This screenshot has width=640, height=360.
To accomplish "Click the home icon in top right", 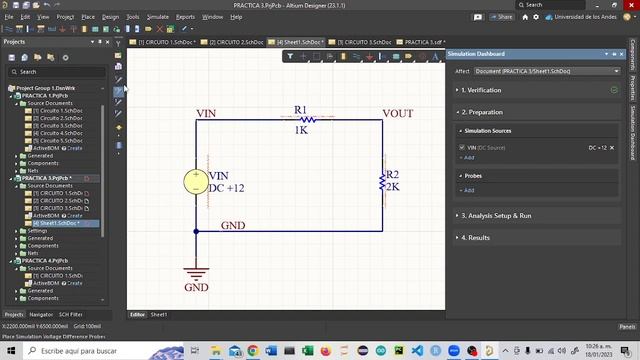I will 525,17.
